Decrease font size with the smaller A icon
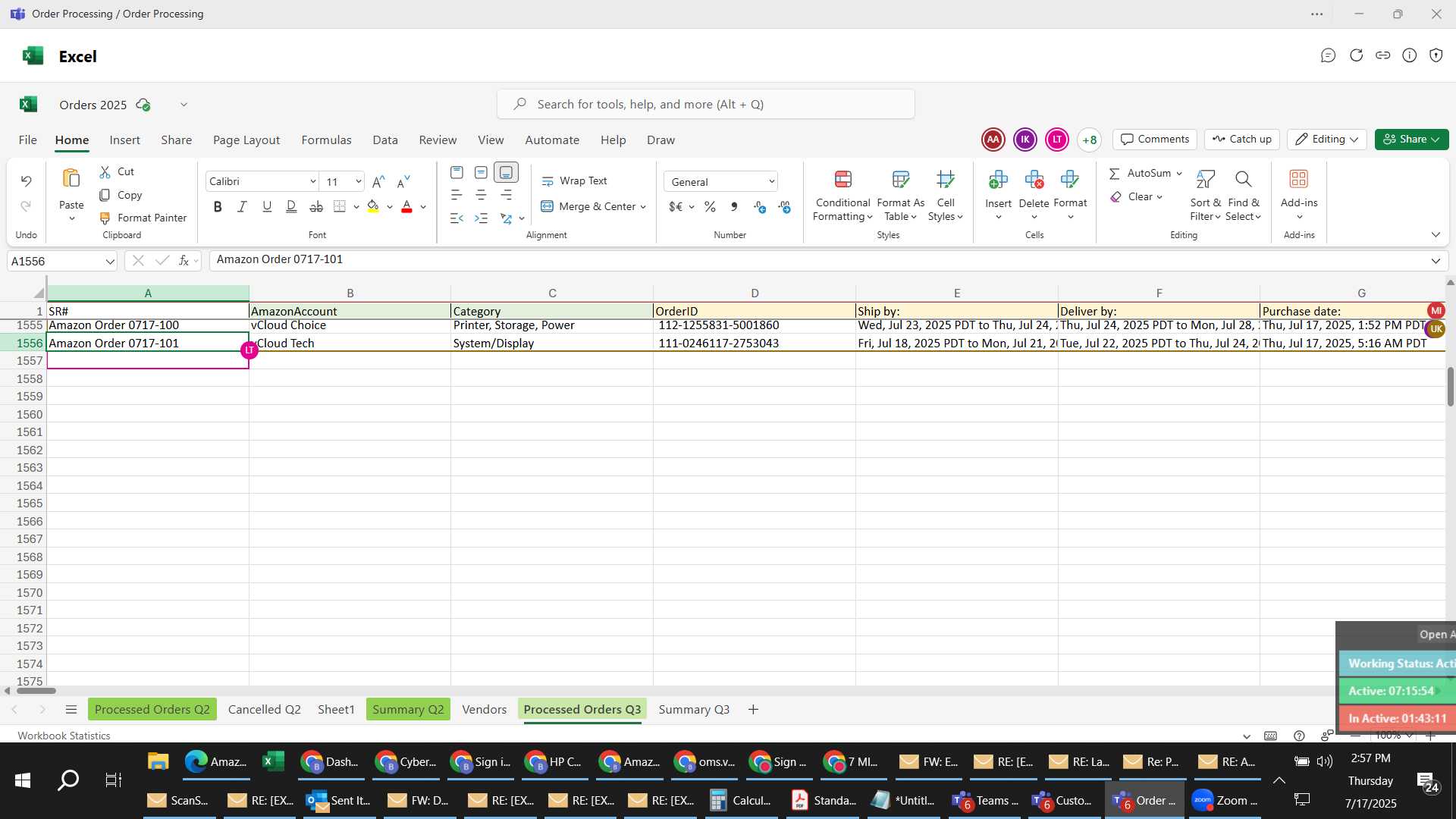The height and width of the screenshot is (819, 1456). click(x=403, y=181)
